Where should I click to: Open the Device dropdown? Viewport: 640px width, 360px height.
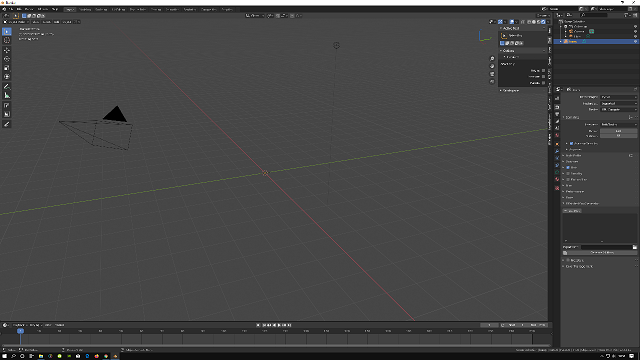pyautogui.click(x=618, y=109)
